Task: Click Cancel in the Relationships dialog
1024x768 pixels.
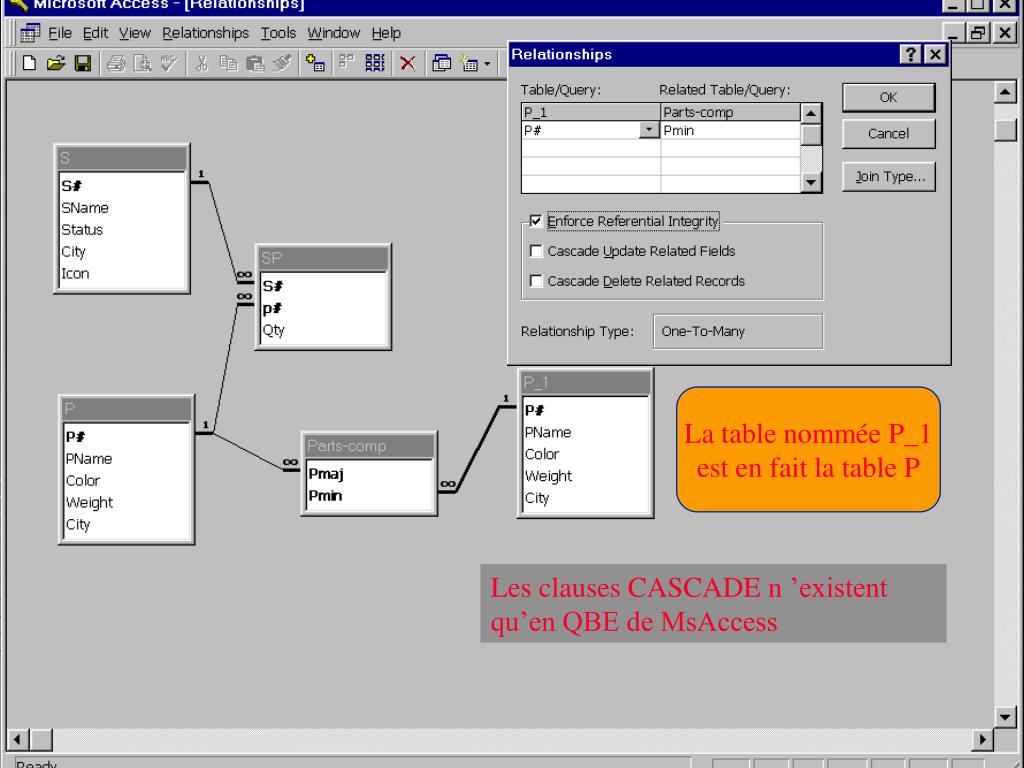Action: point(888,134)
